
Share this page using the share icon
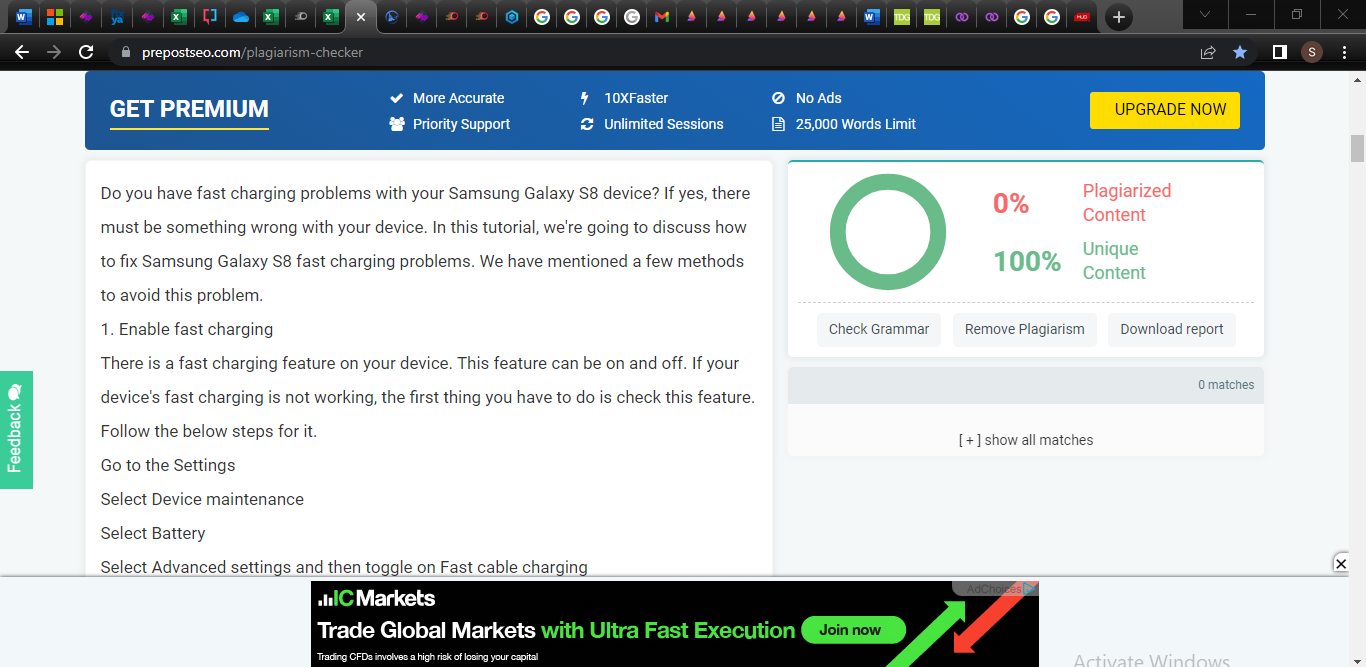point(1208,52)
